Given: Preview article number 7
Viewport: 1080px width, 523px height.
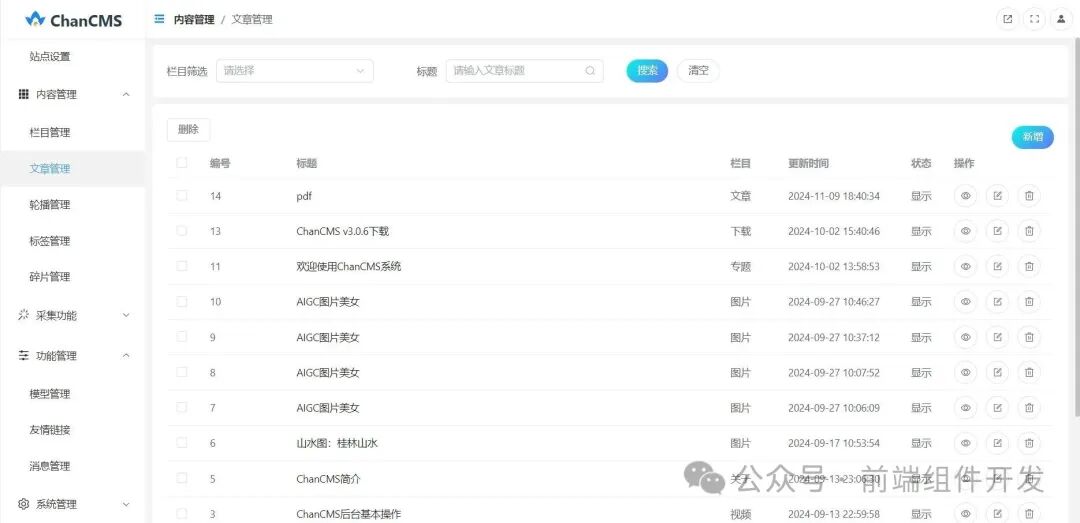Looking at the screenshot, I should [966, 408].
